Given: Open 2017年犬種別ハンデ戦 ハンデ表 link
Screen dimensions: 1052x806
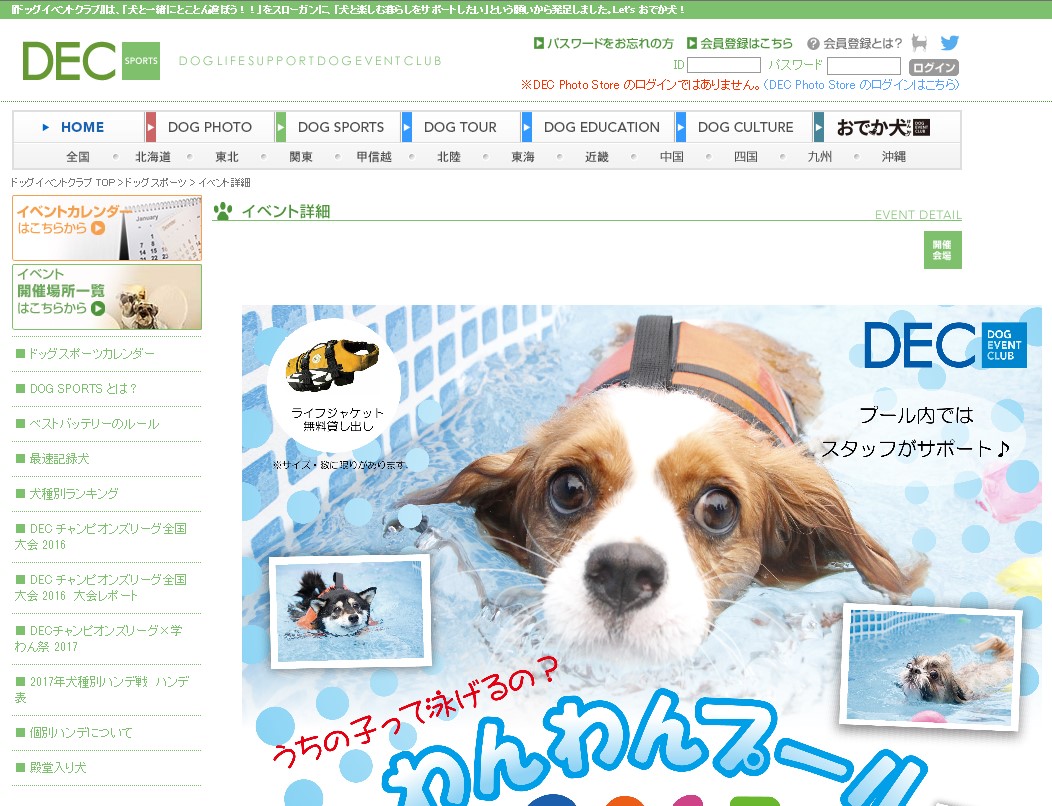Looking at the screenshot, I should point(102,689).
